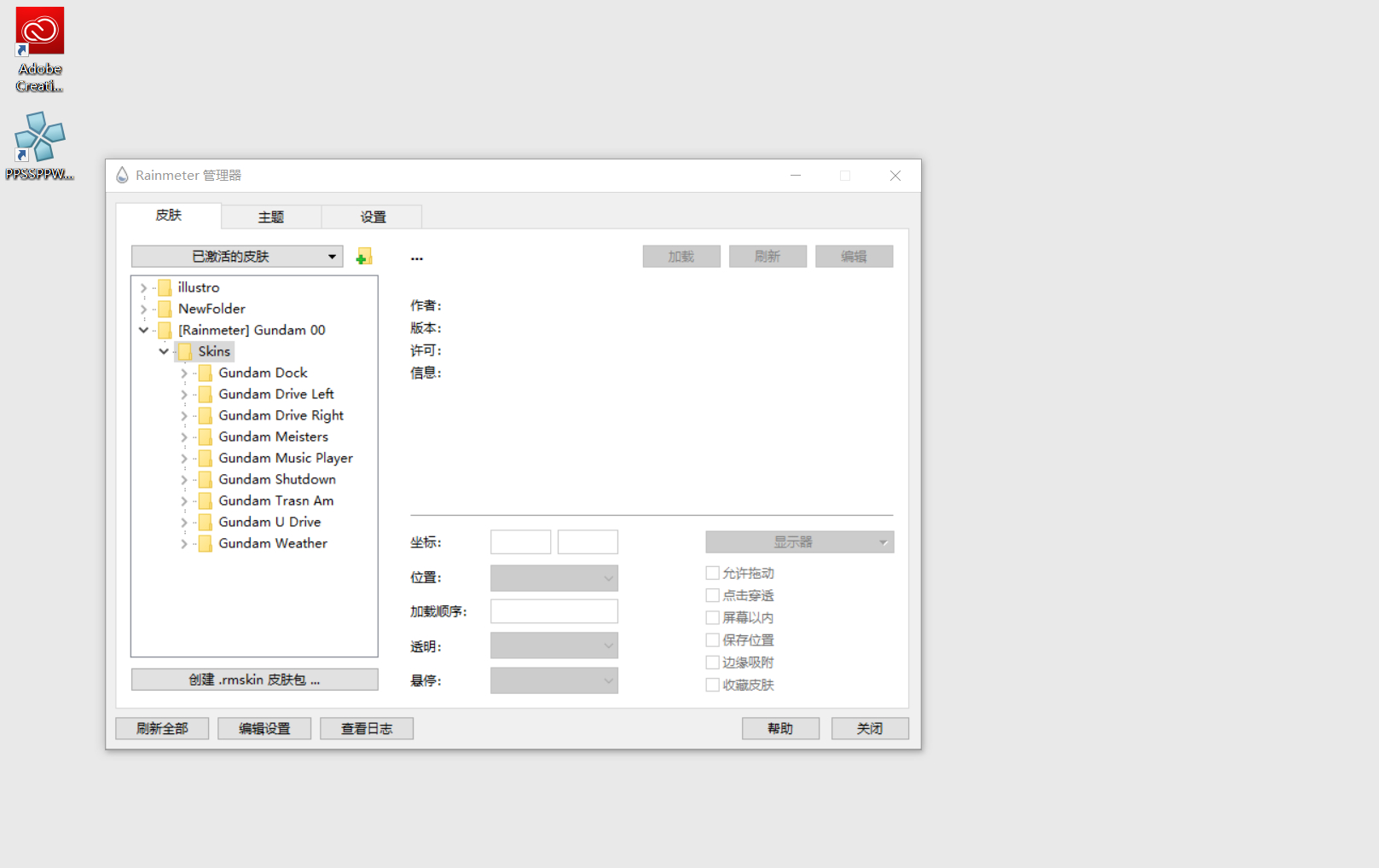This screenshot has width=1379, height=868.
Task: Open the 悬停 combo box
Action: tap(553, 680)
